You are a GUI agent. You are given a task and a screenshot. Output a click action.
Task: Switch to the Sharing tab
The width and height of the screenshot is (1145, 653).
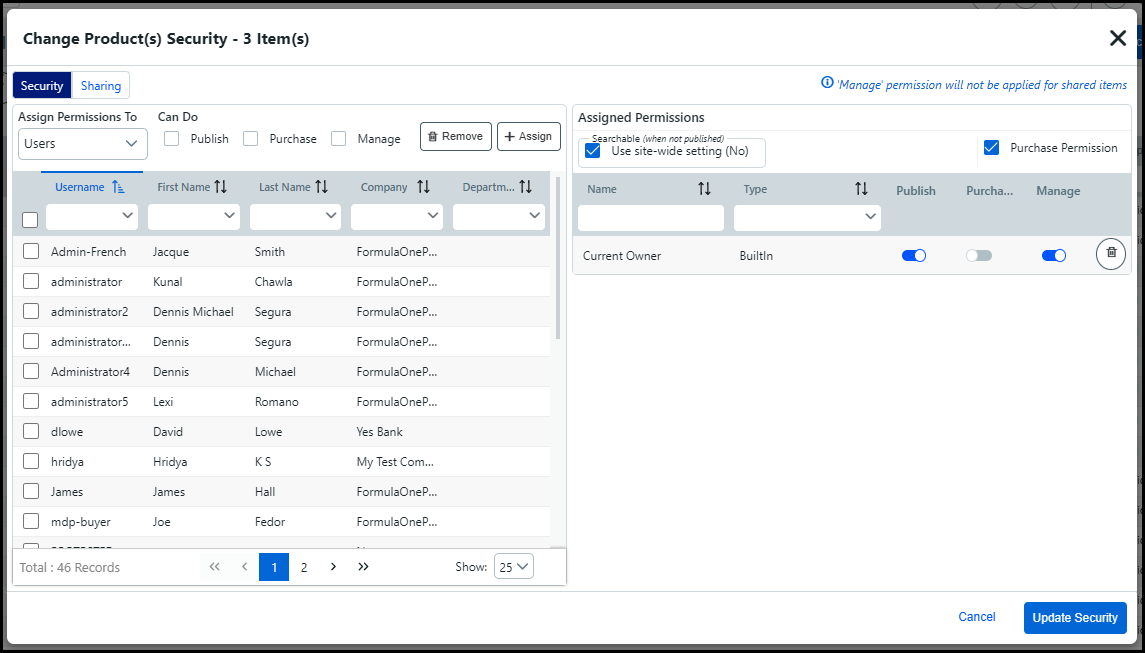[101, 86]
